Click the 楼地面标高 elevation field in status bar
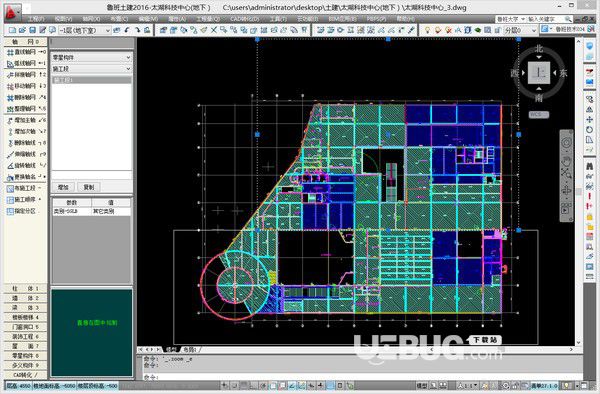 pyautogui.click(x=54, y=386)
